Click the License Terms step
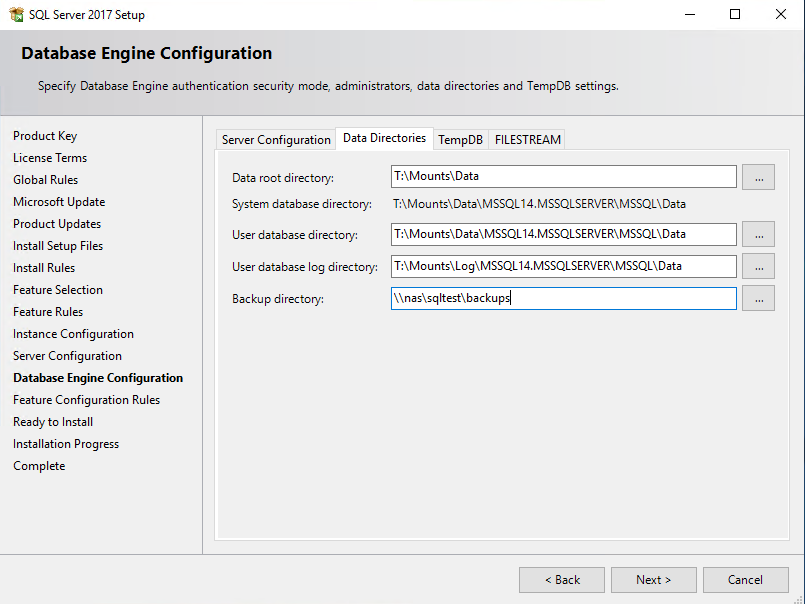Screen dimensions: 805x604 click(50, 158)
